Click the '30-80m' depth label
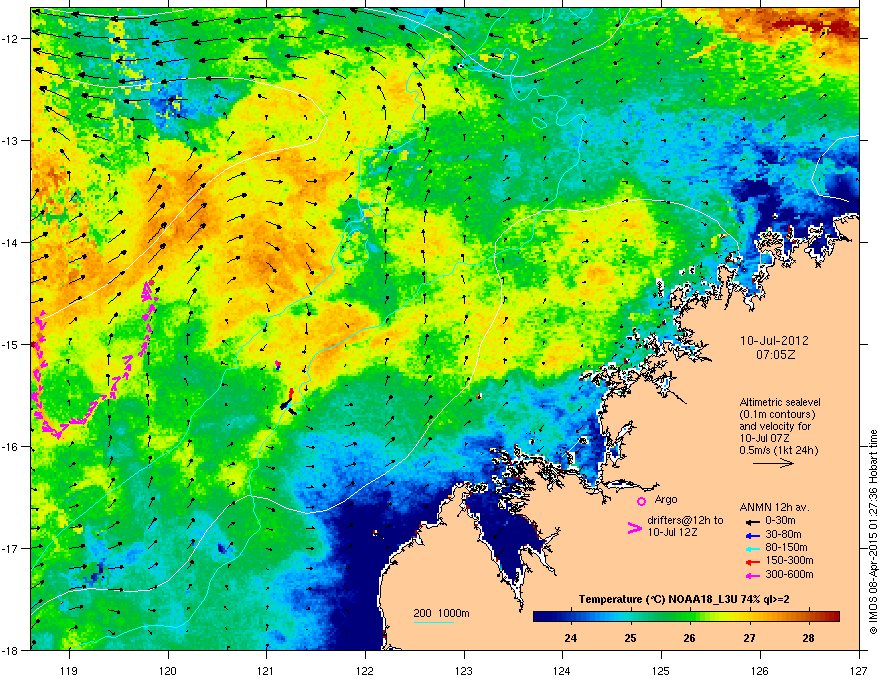This screenshot has height=680, width=880. pos(783,535)
